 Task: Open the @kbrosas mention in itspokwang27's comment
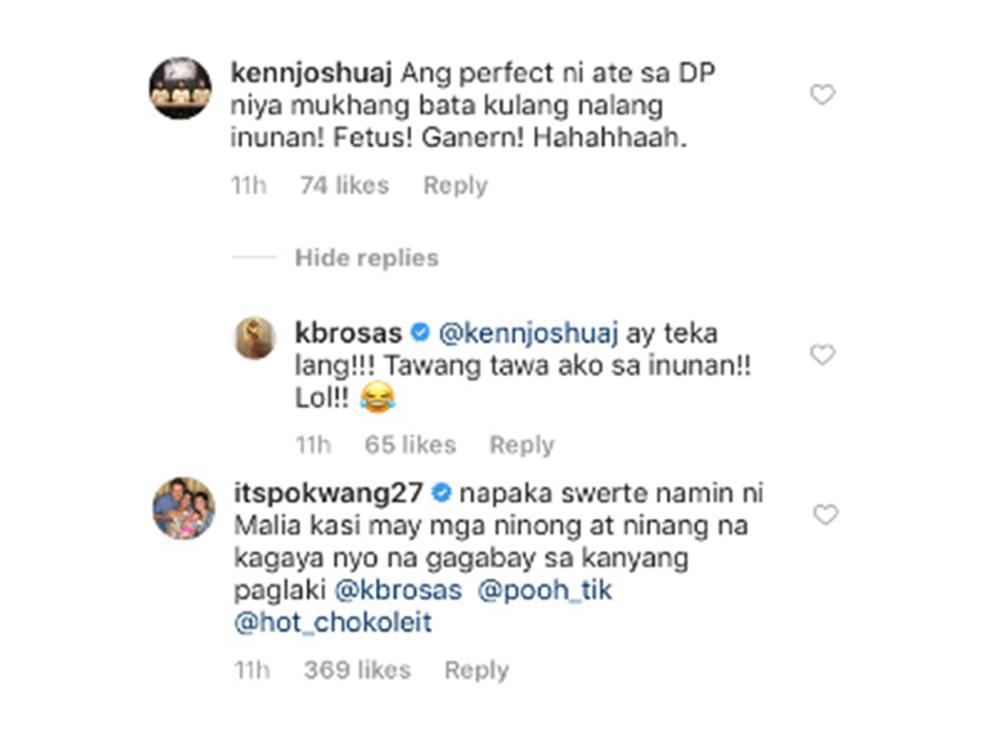pyautogui.click(x=399, y=590)
